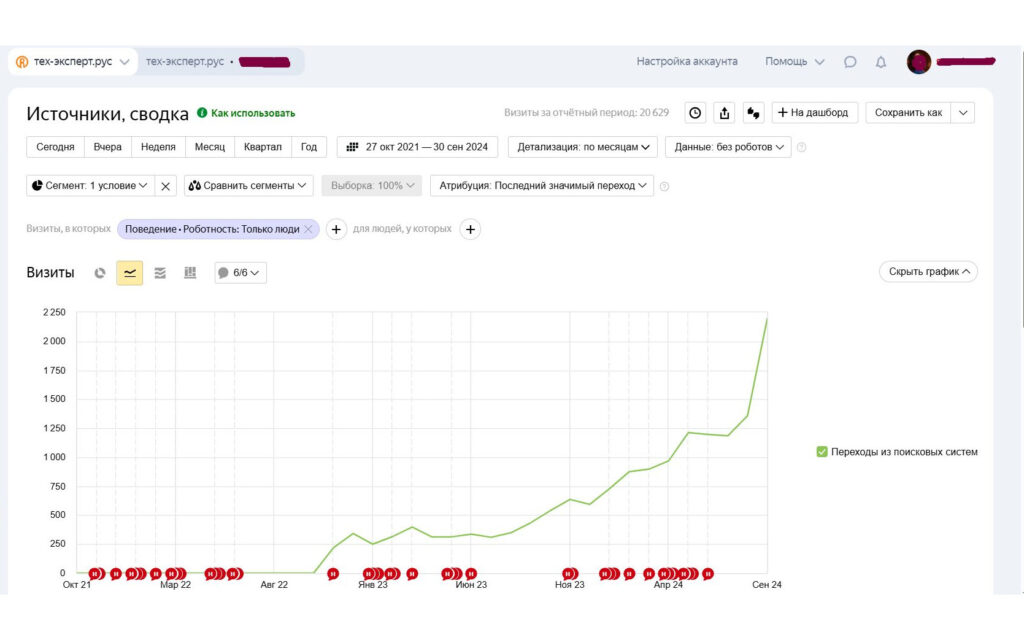Collapse chart with 'Скрыть график'
Image resolution: width=1024 pixels, height=640 pixels.
coord(928,272)
